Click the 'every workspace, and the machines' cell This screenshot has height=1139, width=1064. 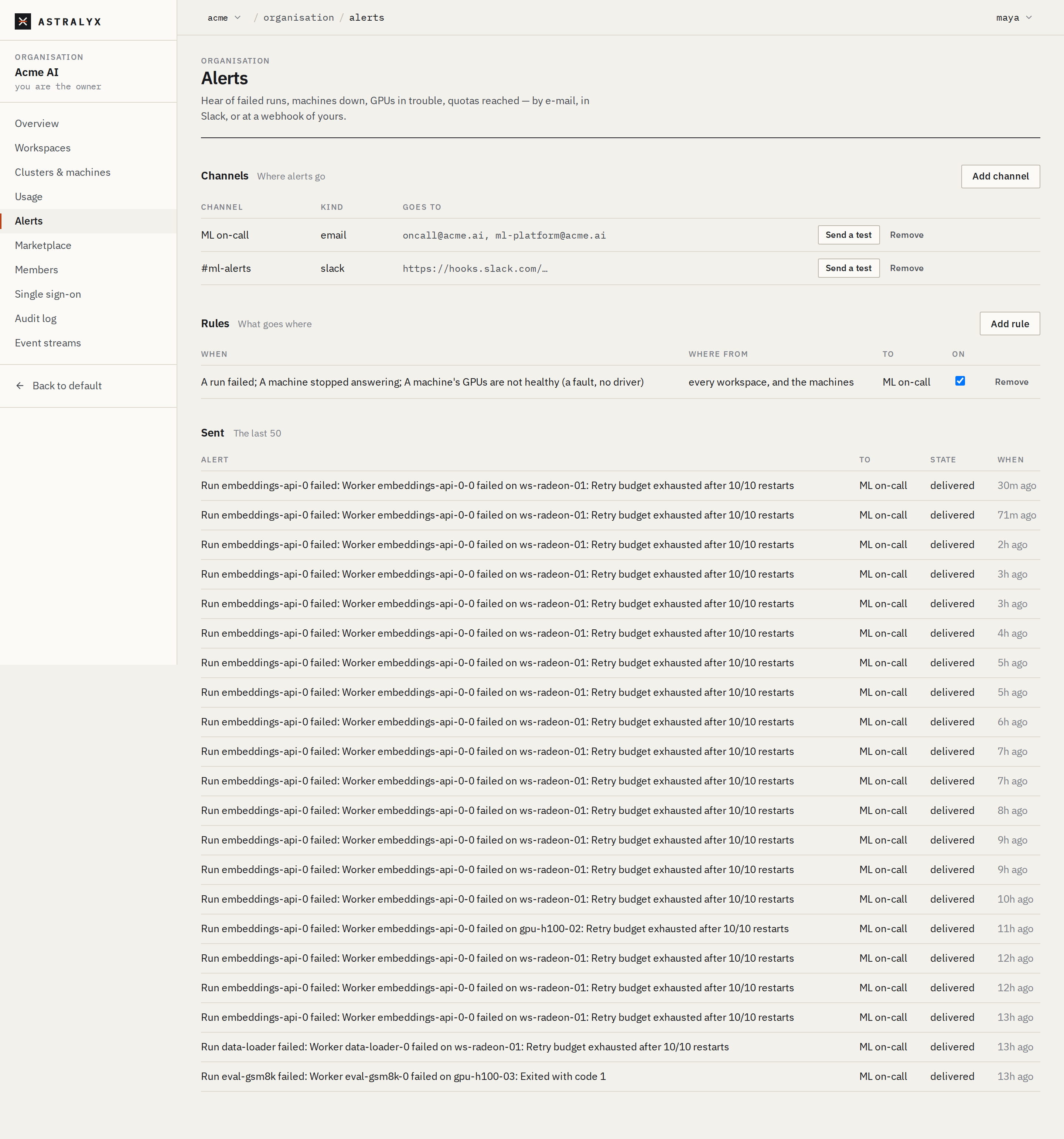click(x=771, y=382)
